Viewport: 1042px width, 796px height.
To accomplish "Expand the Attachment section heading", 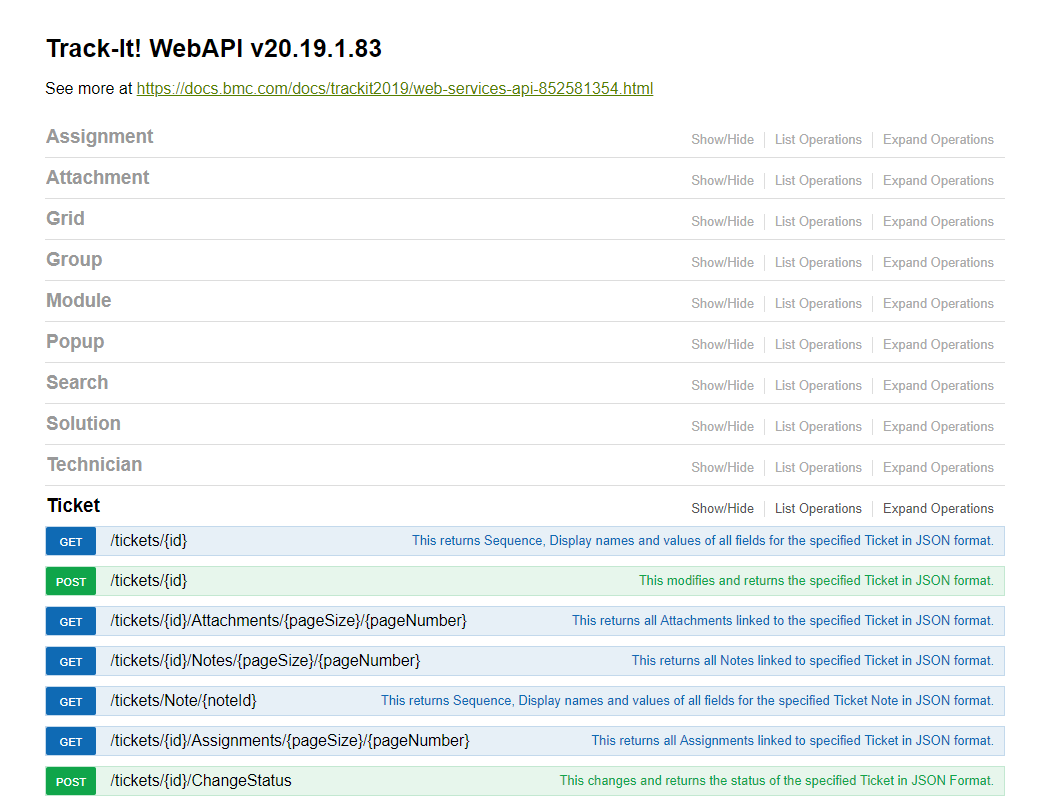I will 98,177.
